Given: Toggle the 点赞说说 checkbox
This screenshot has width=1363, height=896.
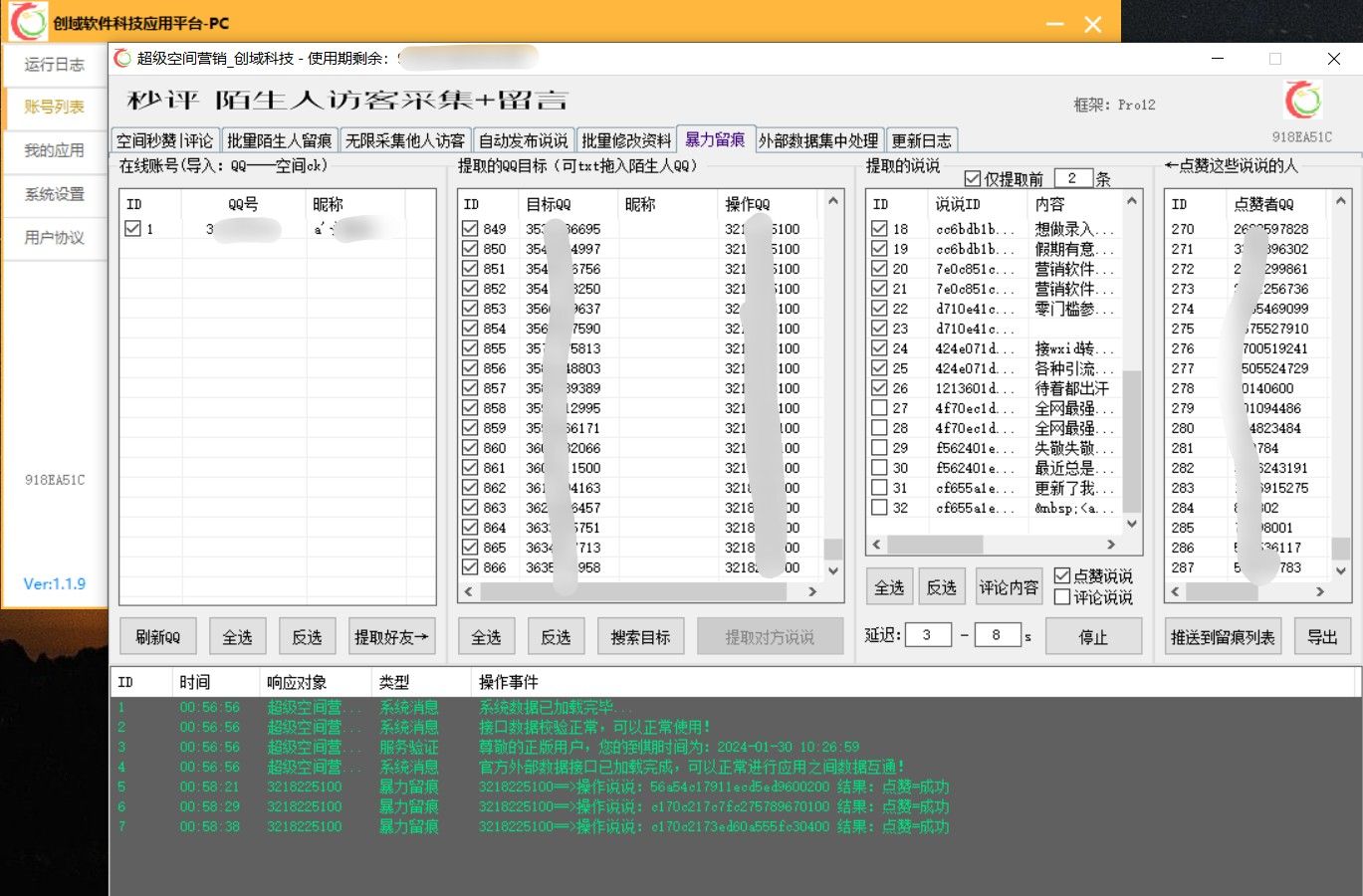Looking at the screenshot, I should coord(1062,576).
